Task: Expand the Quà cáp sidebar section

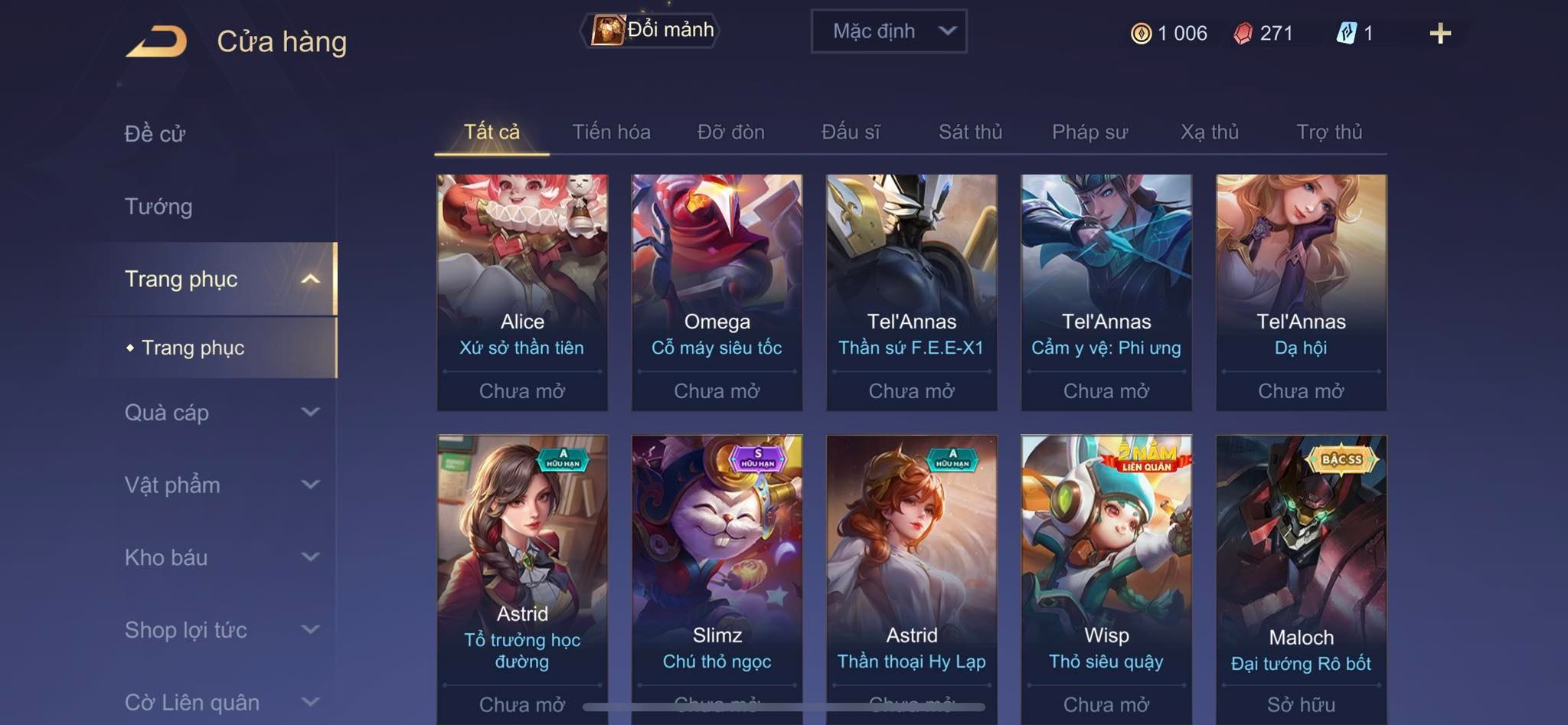Action: 222,413
